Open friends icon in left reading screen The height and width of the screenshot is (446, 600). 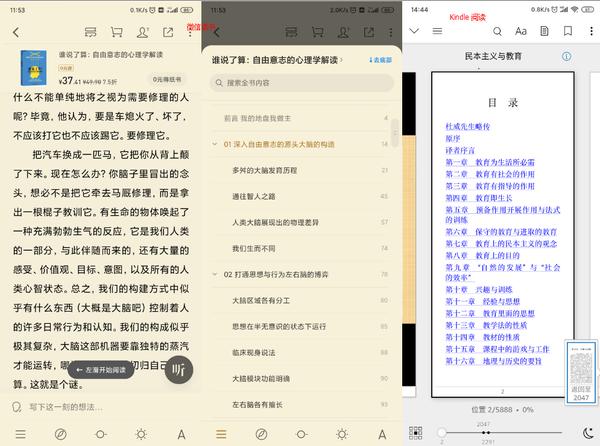coord(143,32)
